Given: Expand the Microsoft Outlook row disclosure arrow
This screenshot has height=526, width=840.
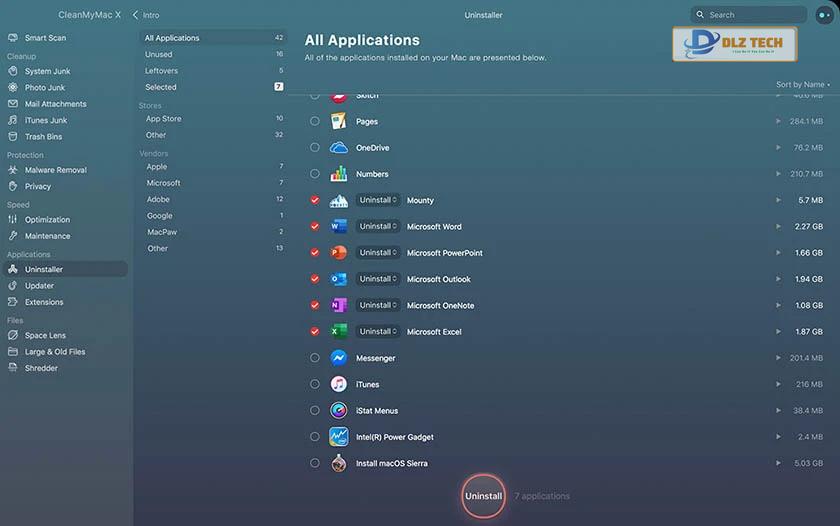Looking at the screenshot, I should (778, 279).
